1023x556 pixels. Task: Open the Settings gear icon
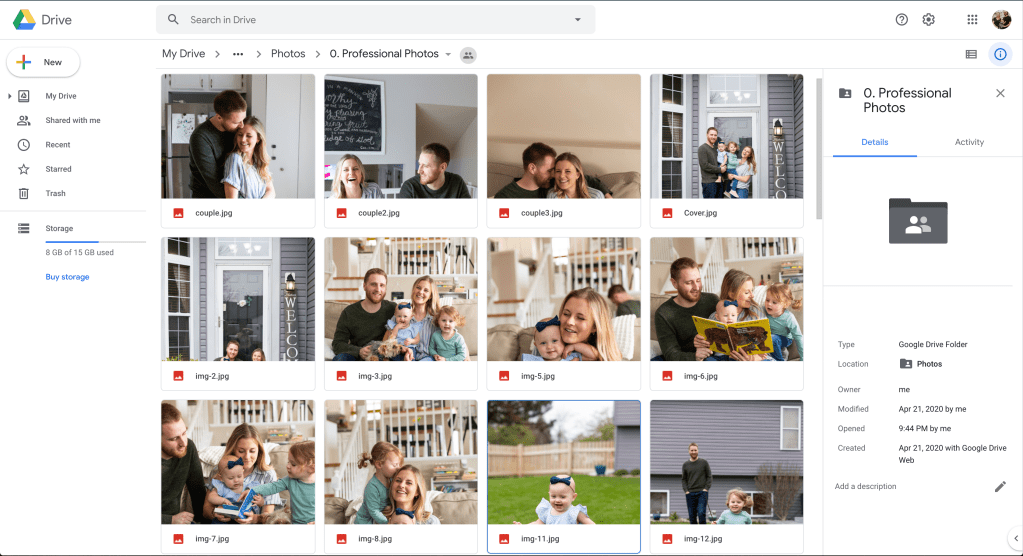point(928,20)
